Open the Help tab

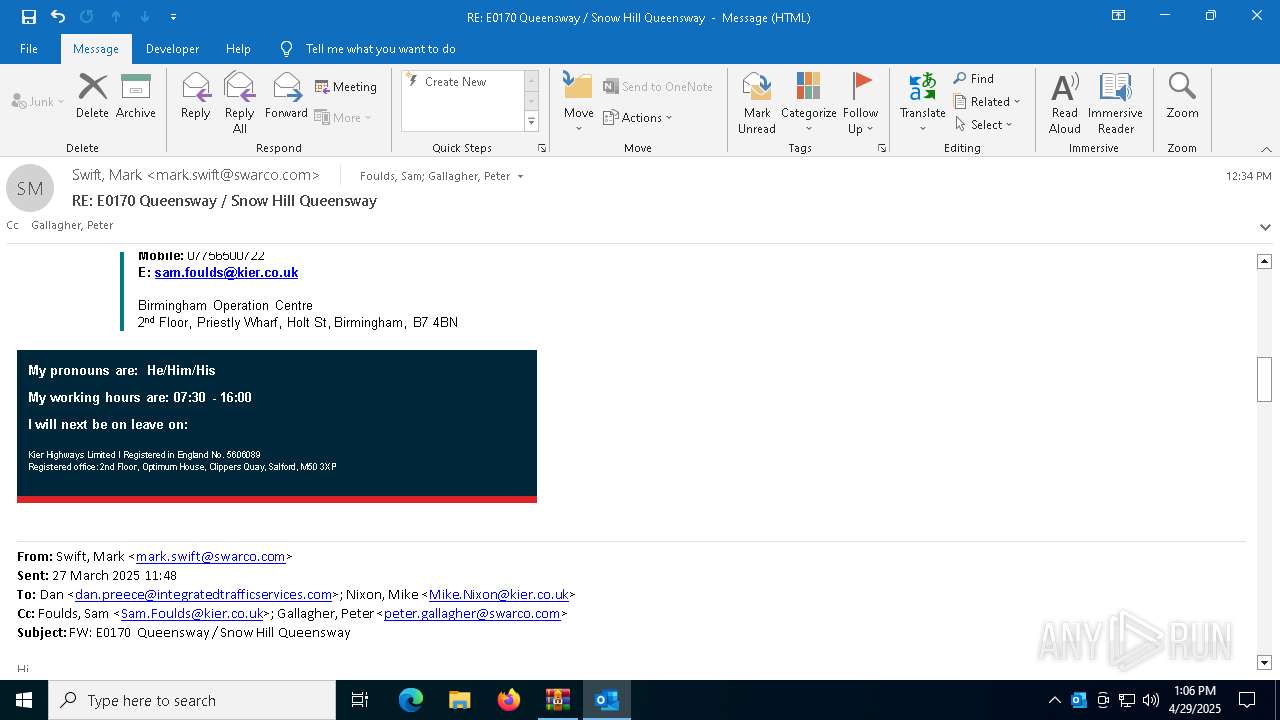tap(238, 48)
